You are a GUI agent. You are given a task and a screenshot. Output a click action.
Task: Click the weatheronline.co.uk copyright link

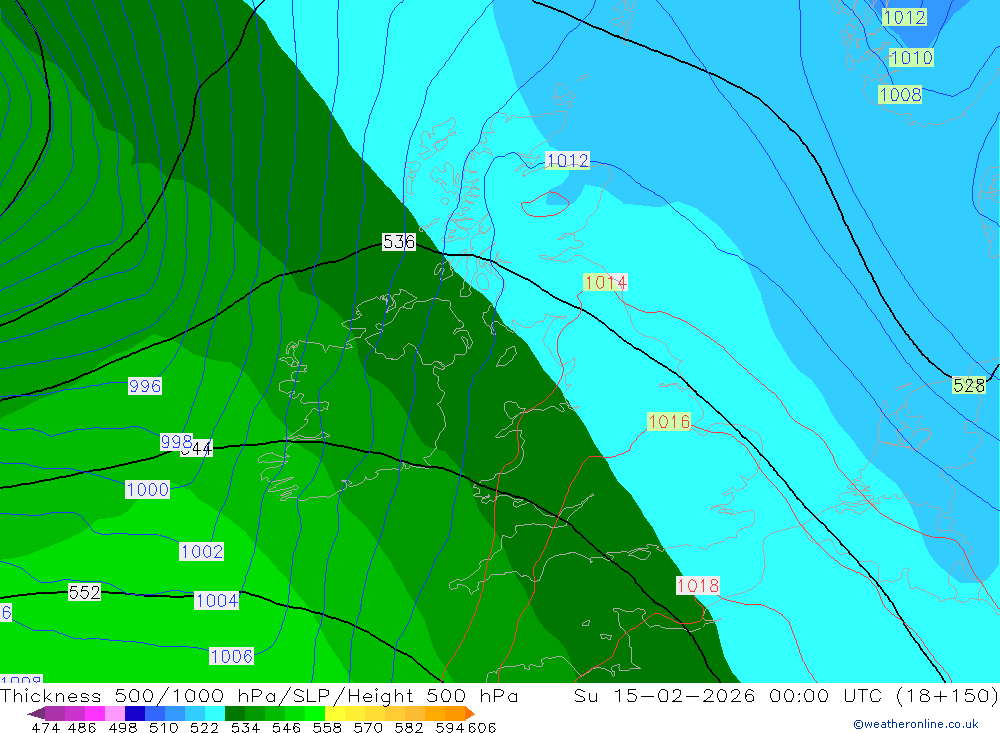[916, 724]
